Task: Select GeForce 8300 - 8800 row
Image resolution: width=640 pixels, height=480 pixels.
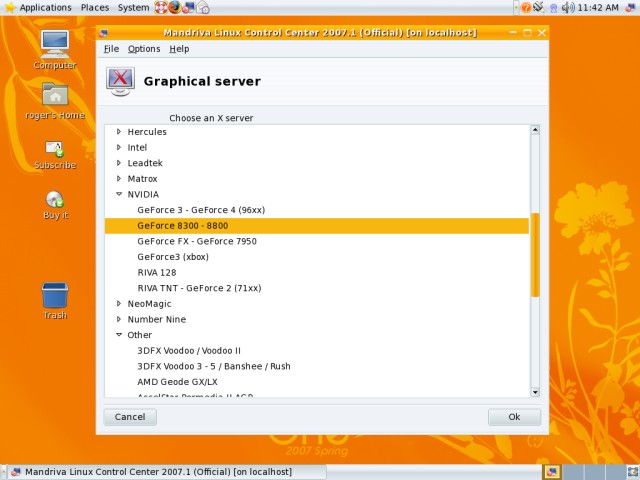Action: 317,225
